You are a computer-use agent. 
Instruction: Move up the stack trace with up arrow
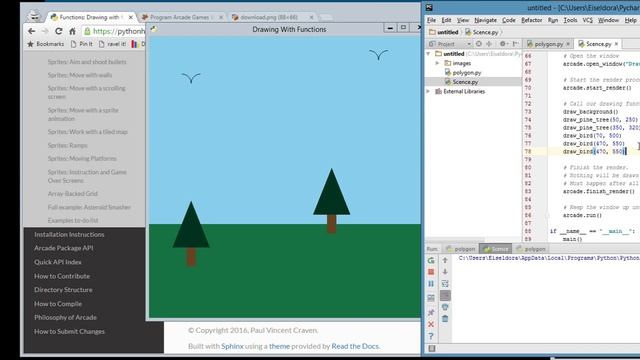coord(445,260)
